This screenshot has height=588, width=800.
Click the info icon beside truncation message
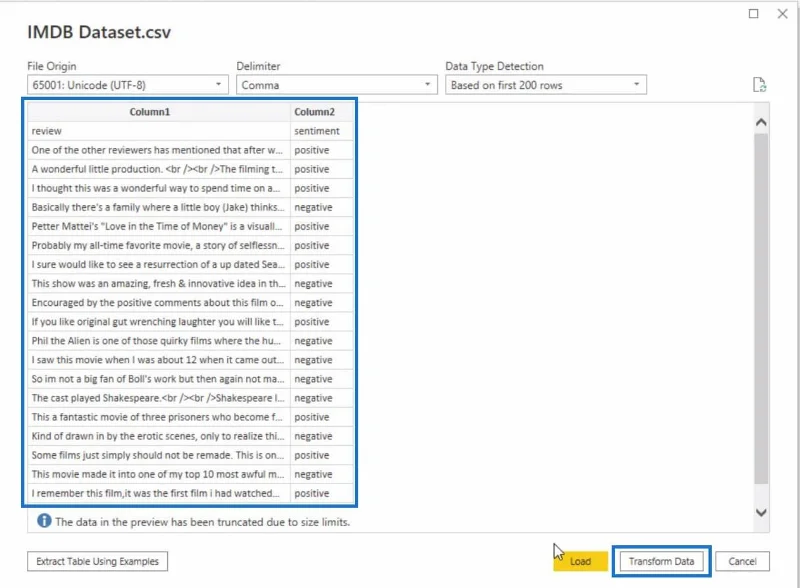[44, 521]
